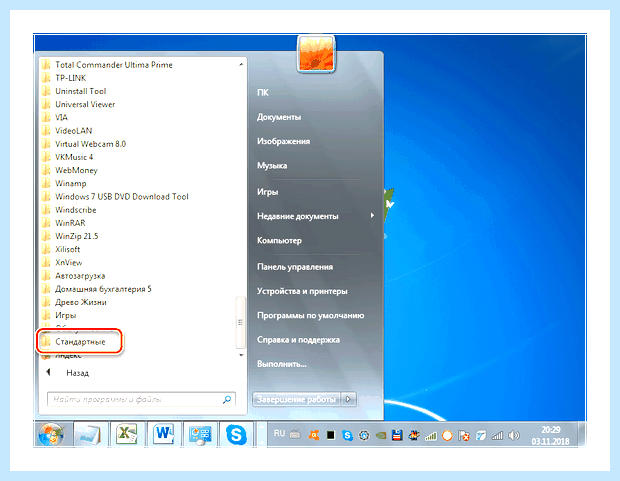Open Программы по умолчанию
The width and height of the screenshot is (620, 481).
pyautogui.click(x=310, y=316)
